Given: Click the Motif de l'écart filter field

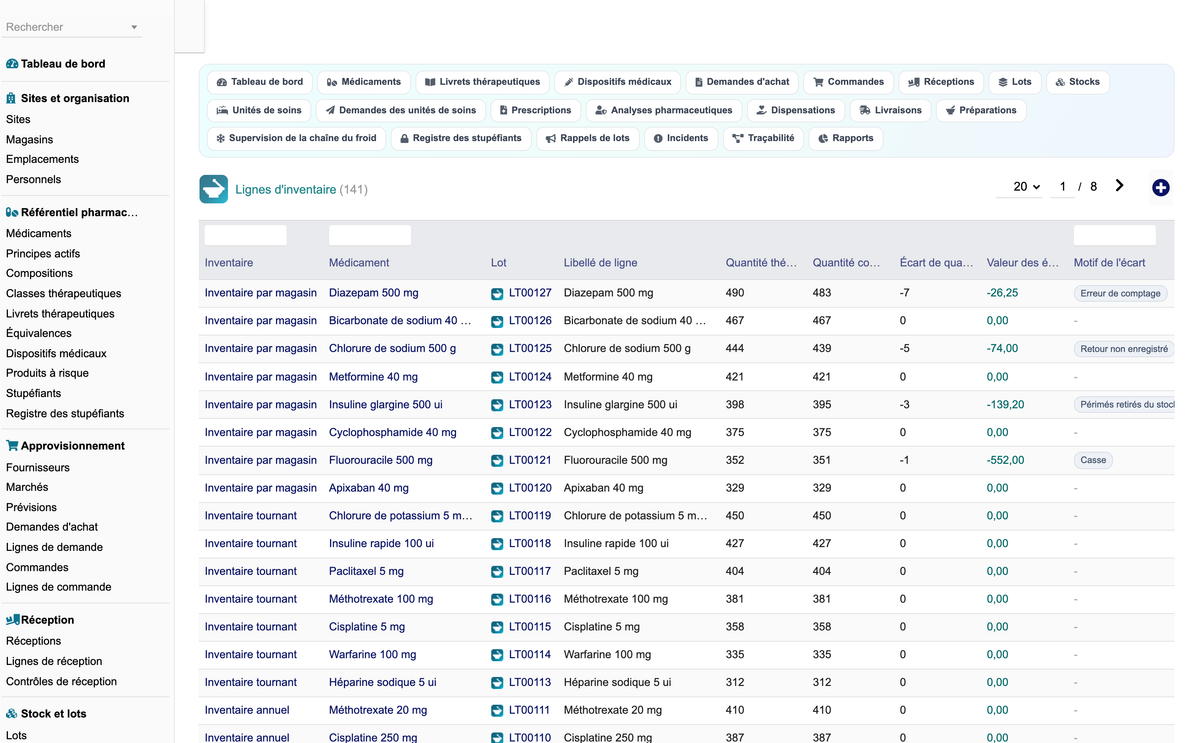Looking at the screenshot, I should pyautogui.click(x=1115, y=235).
